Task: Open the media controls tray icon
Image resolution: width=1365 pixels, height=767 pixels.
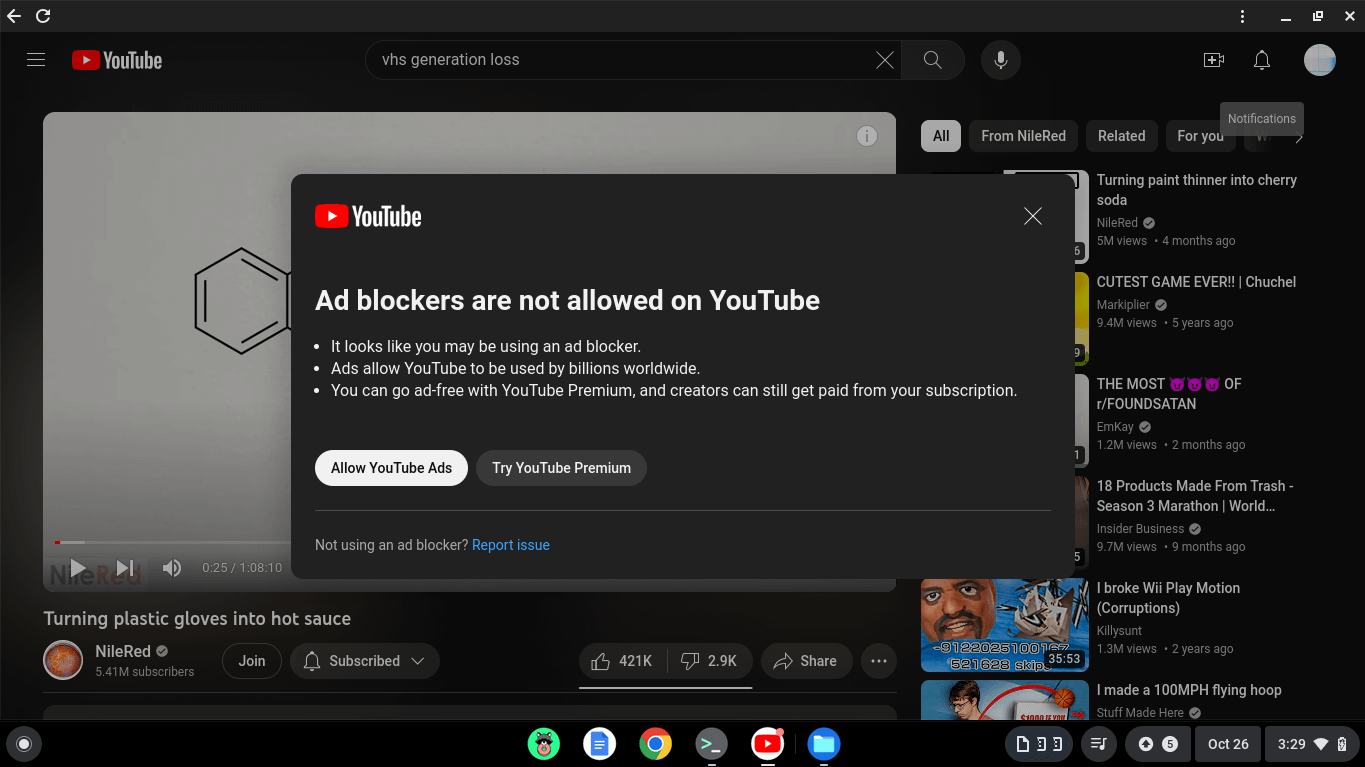Action: coord(1098,744)
